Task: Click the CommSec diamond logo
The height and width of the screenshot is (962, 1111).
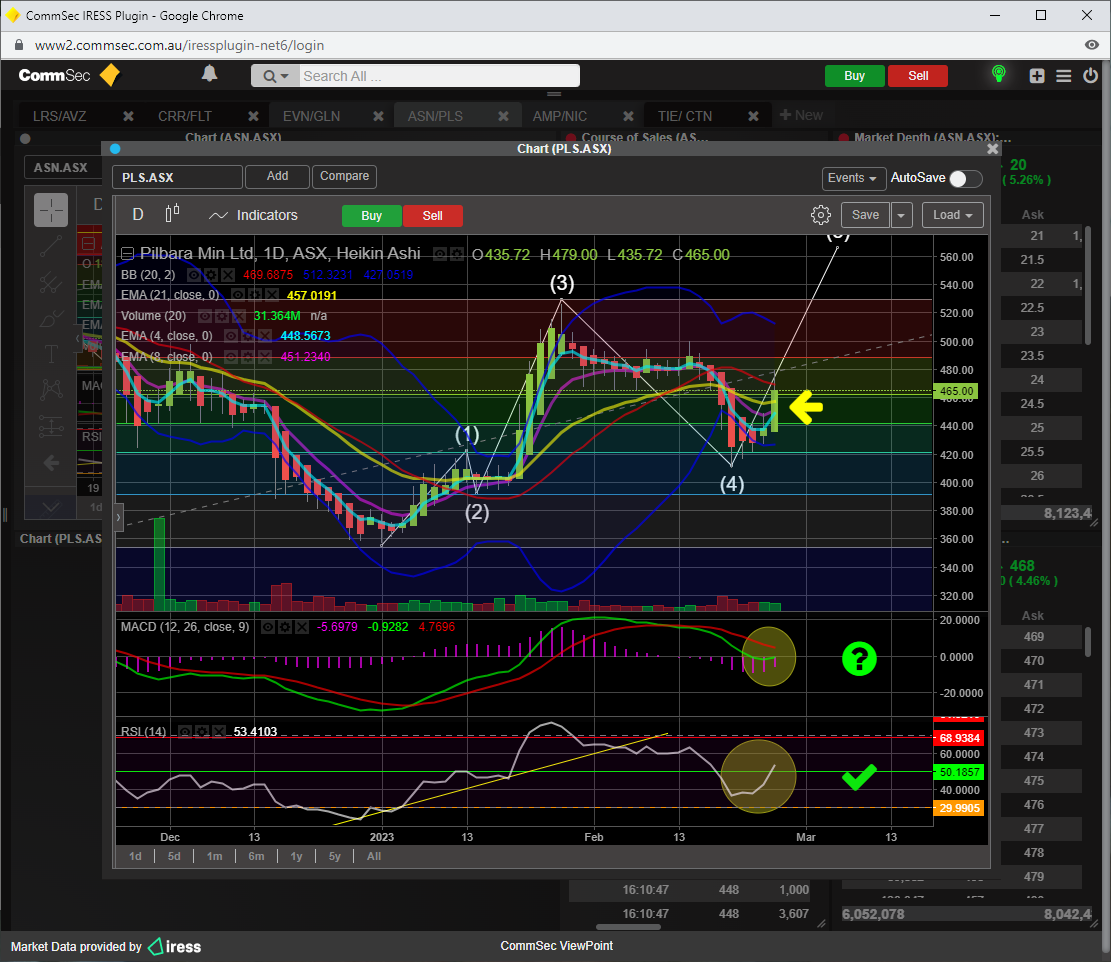Action: (110, 75)
